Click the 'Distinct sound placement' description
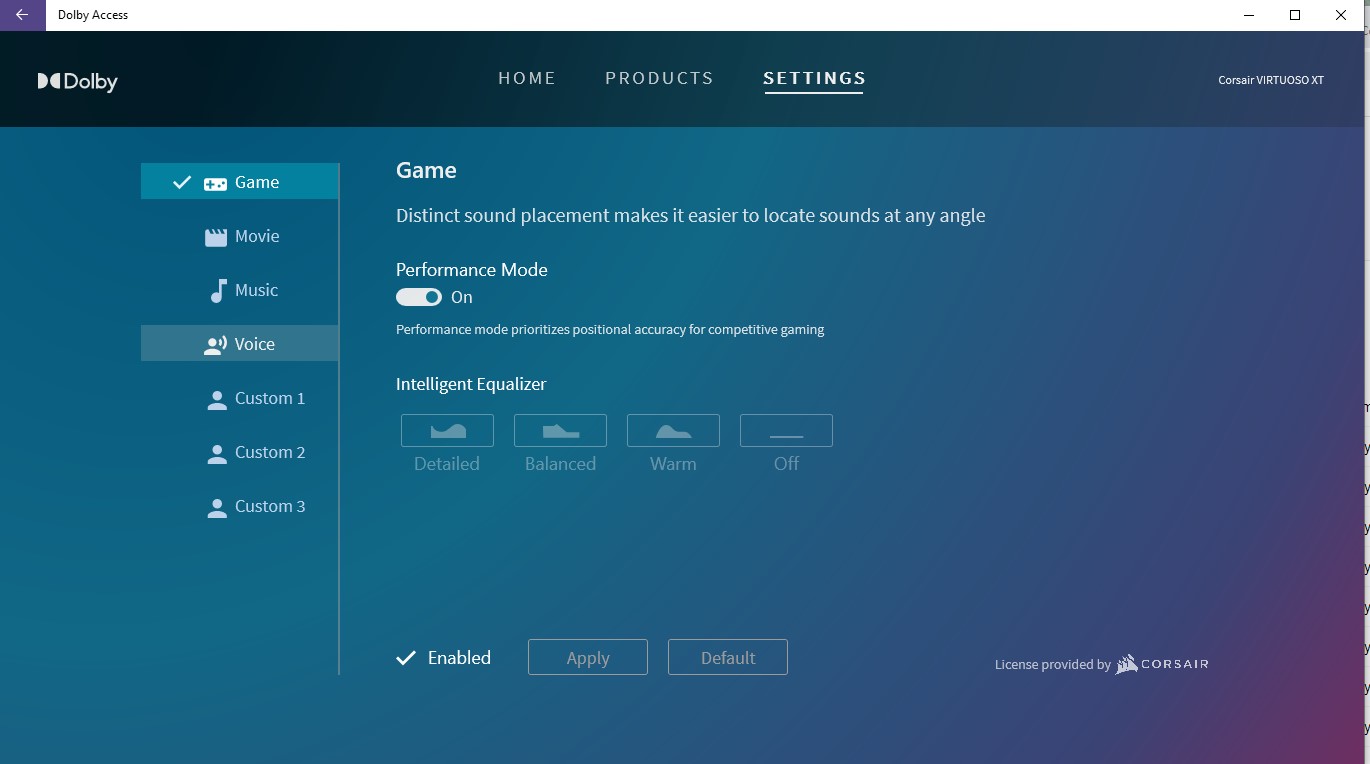Viewport: 1370px width, 764px height. (x=691, y=216)
